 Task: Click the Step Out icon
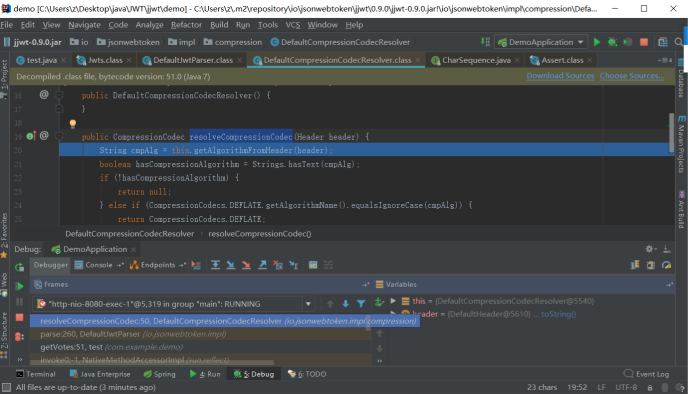point(262,265)
